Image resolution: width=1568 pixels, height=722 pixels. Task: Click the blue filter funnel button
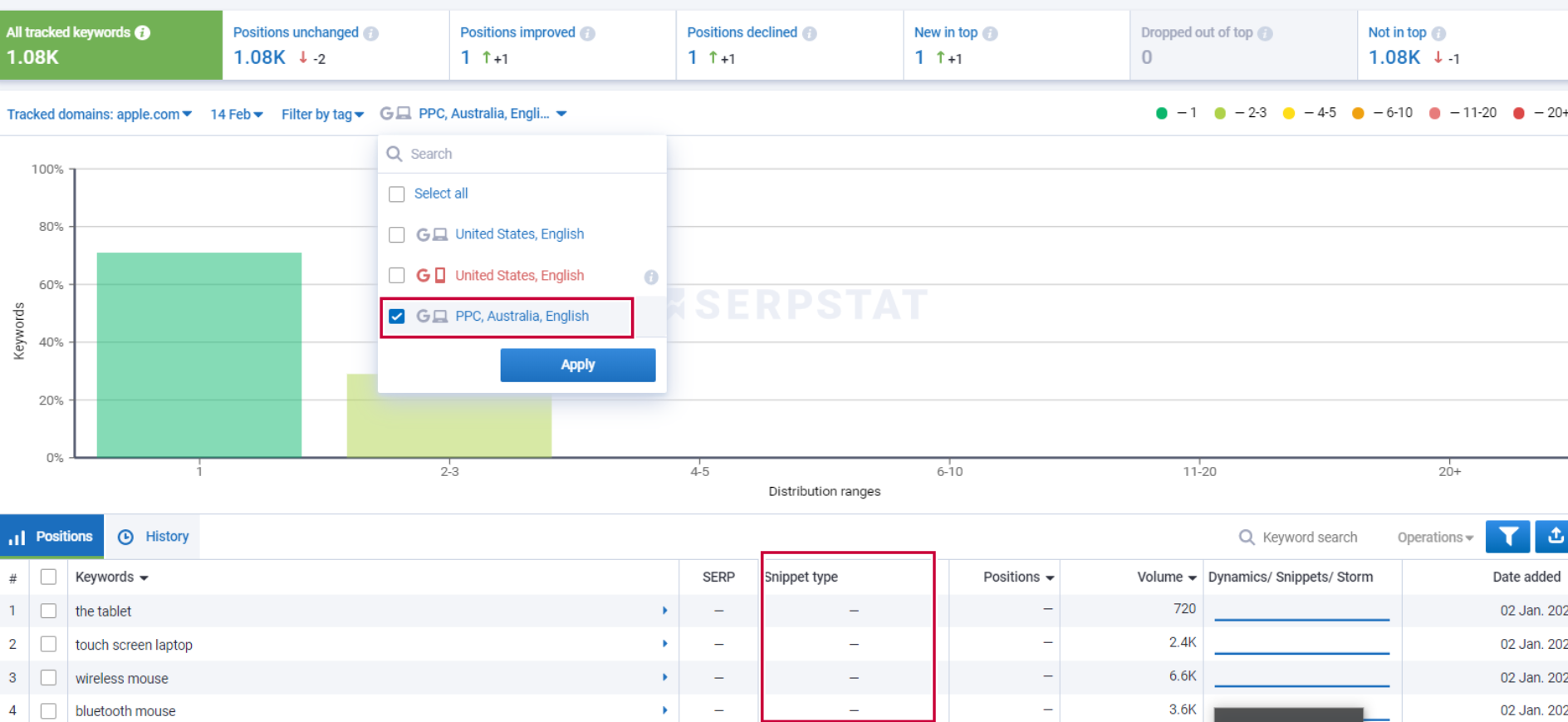[1507, 537]
